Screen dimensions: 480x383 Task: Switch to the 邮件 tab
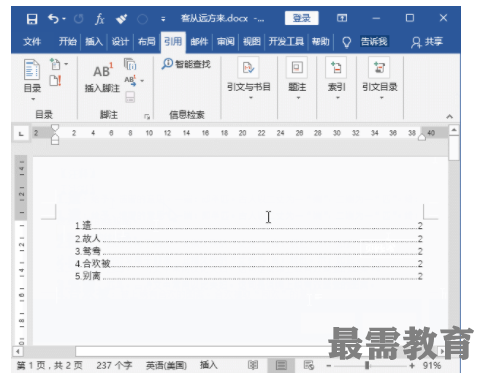(199, 42)
